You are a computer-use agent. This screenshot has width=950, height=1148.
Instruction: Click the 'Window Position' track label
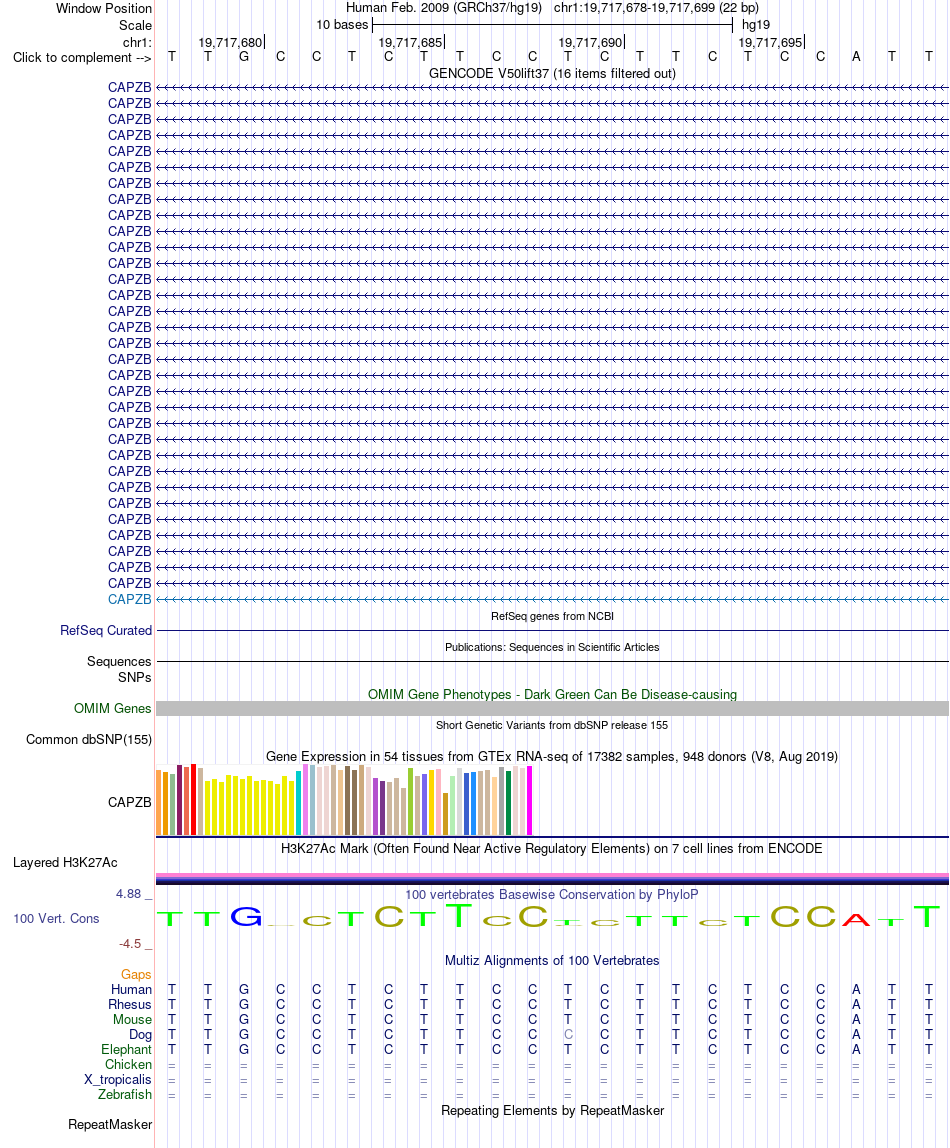(x=104, y=9)
